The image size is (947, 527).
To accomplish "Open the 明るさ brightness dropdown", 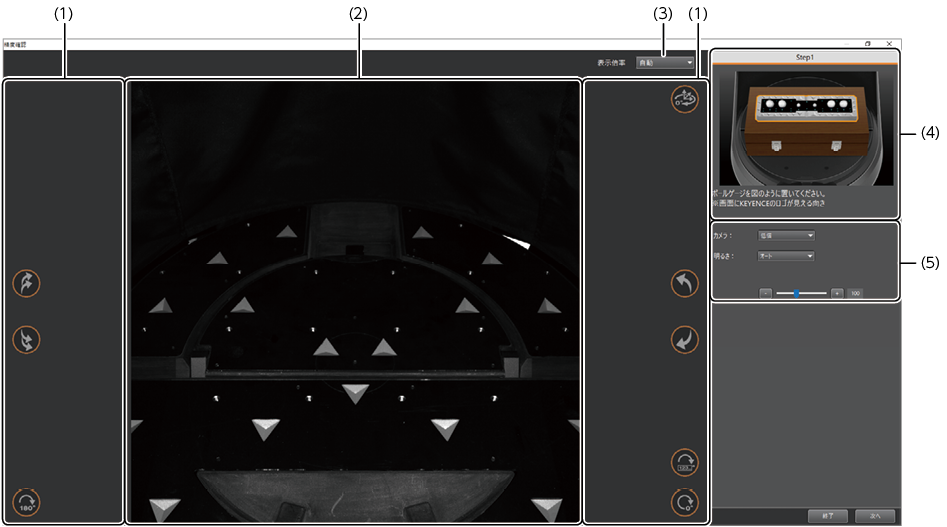I will point(786,256).
